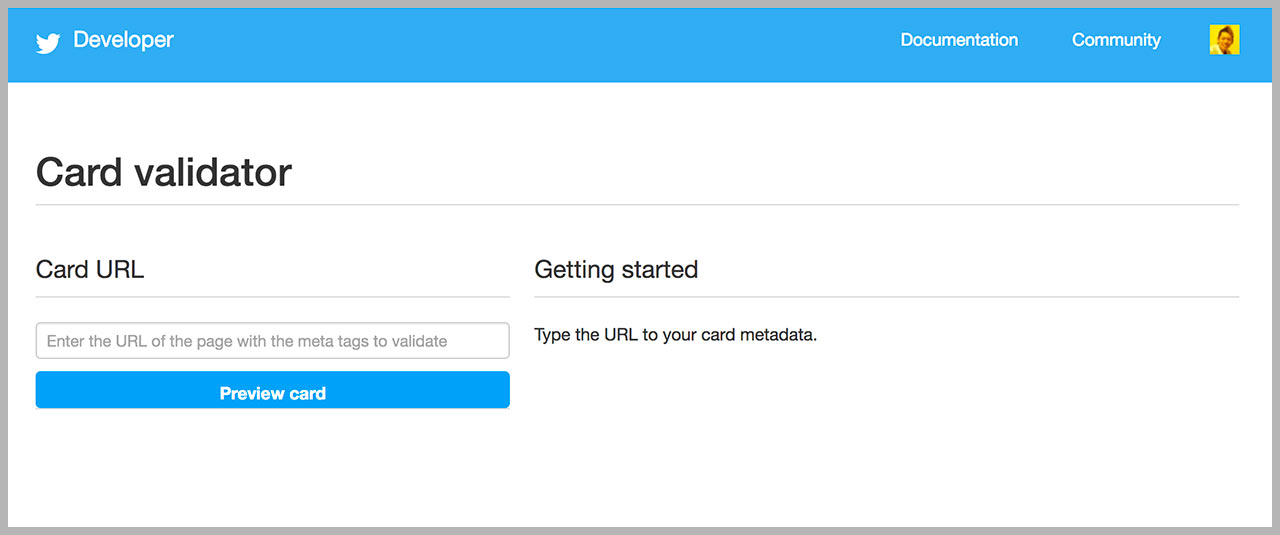
Task: Click the Card validator page heading
Action: tap(164, 173)
